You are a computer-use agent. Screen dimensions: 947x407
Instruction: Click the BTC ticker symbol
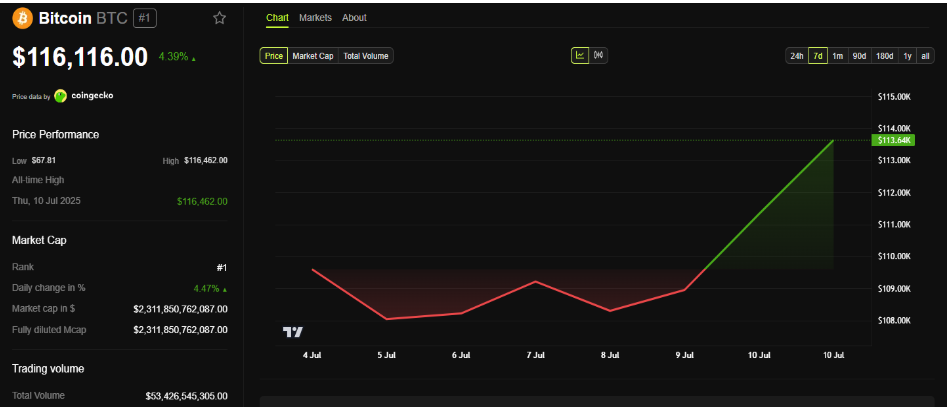(111, 18)
